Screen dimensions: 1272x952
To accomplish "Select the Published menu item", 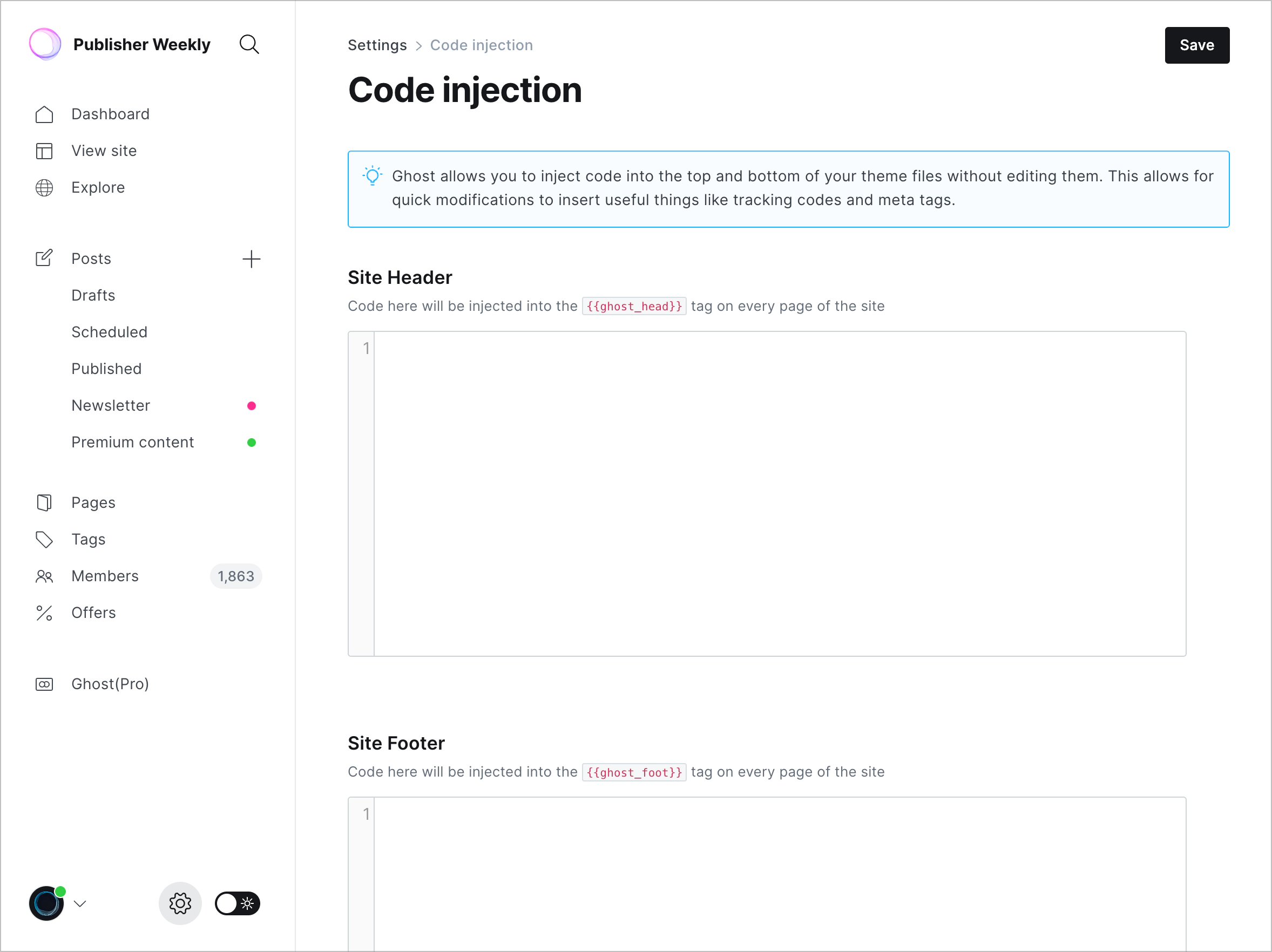I will [x=106, y=368].
